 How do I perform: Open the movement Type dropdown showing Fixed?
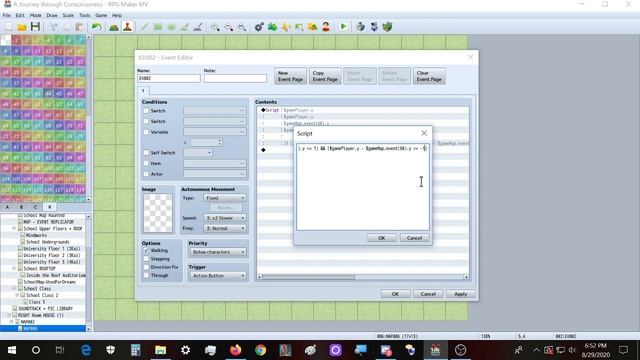pyautogui.click(x=224, y=198)
